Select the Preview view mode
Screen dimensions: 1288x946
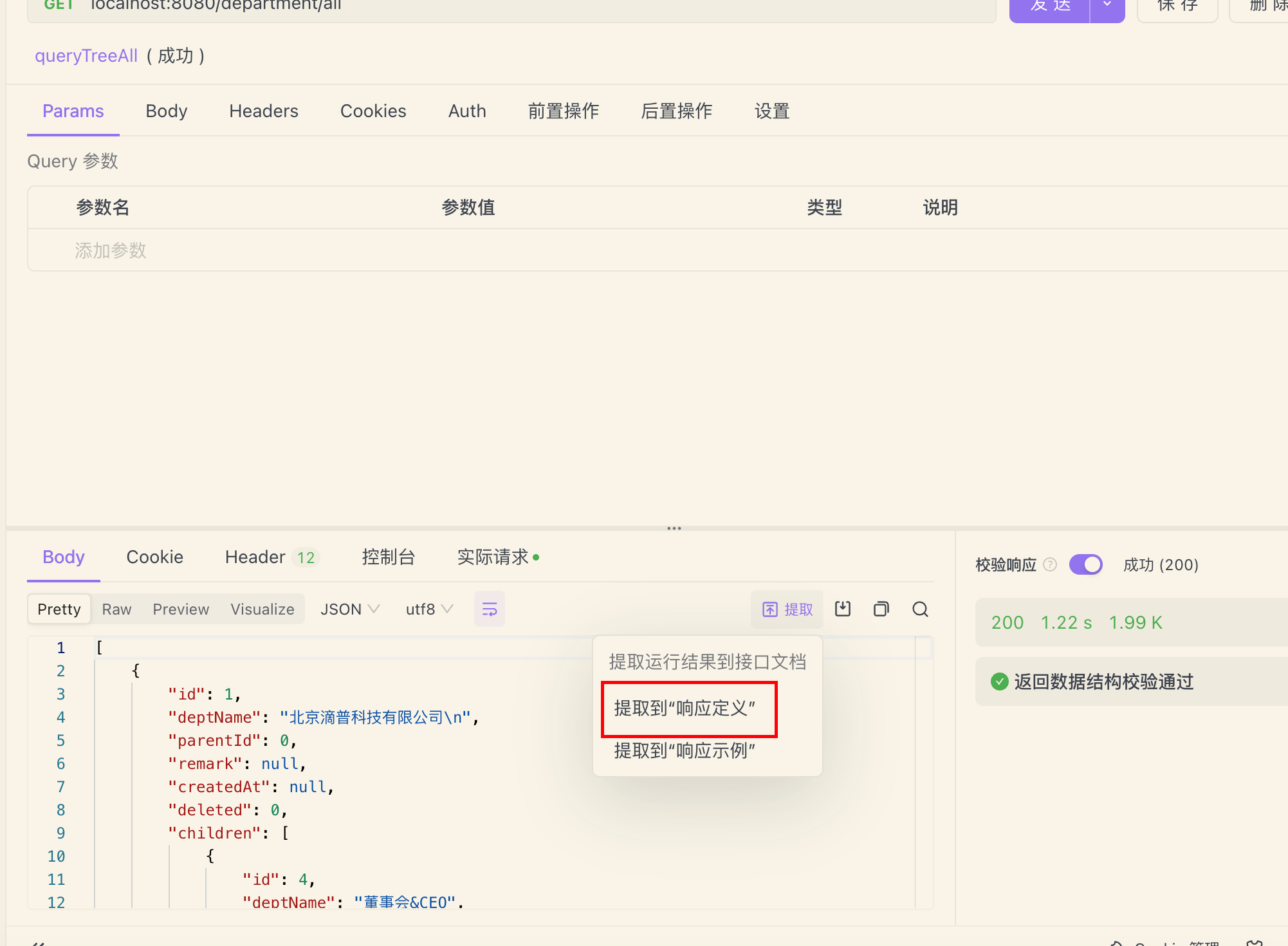point(181,609)
